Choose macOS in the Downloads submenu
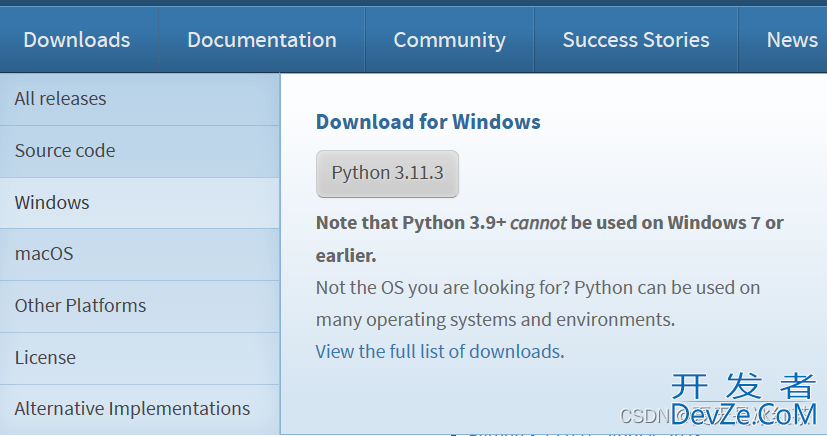 [140, 254]
